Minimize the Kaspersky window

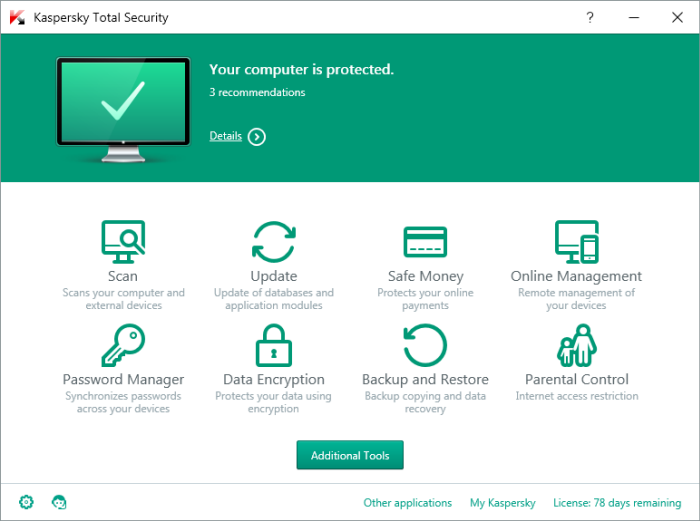634,17
